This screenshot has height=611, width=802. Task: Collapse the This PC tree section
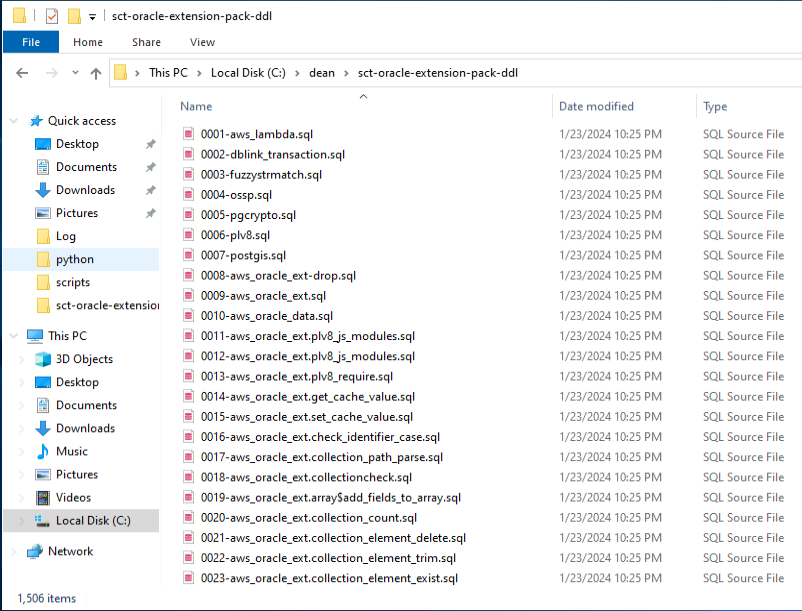(x=13, y=336)
